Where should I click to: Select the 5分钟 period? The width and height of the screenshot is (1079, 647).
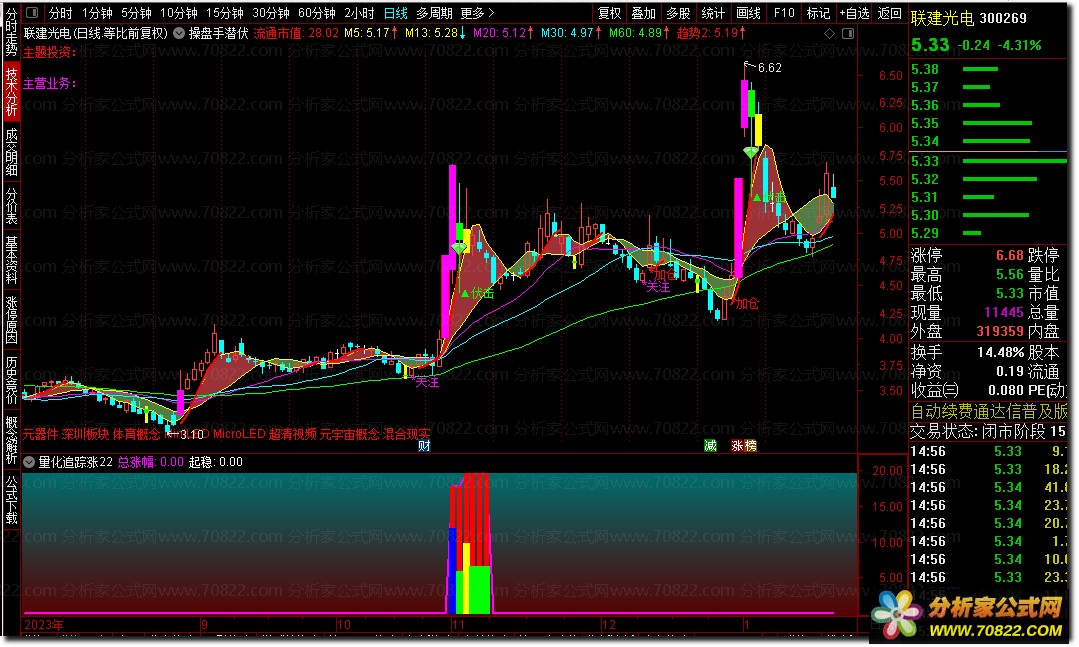(136, 13)
